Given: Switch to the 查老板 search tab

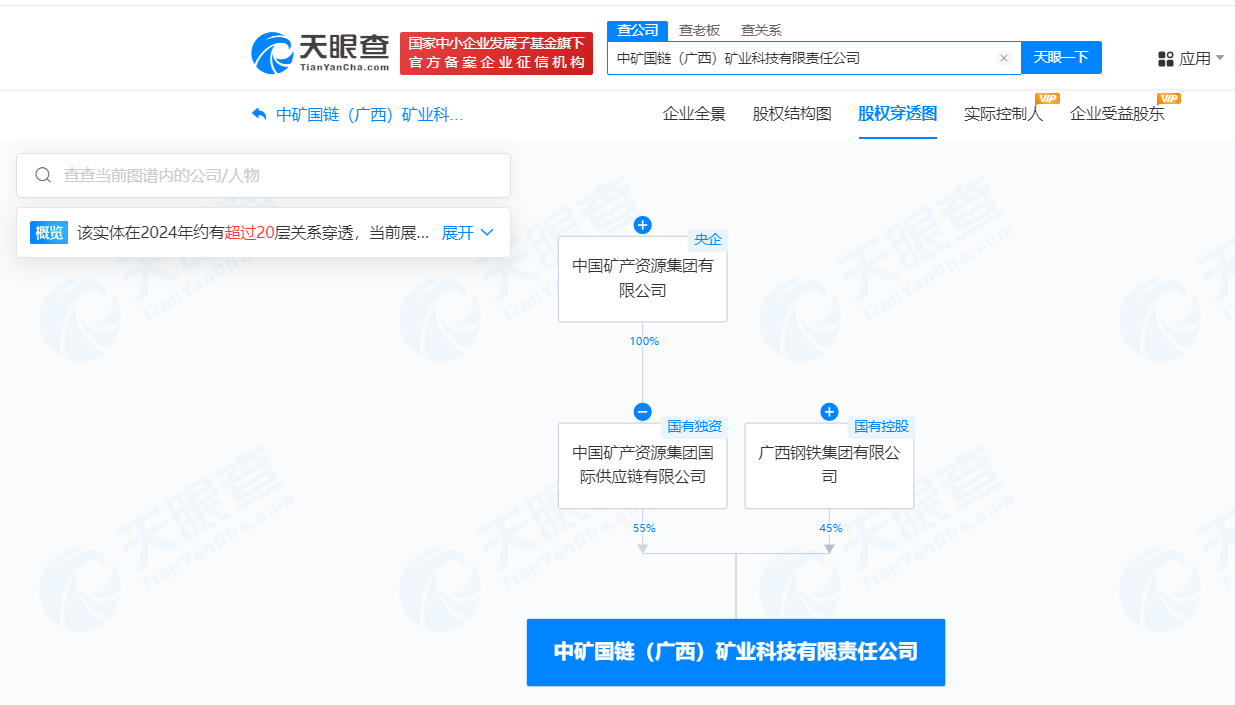Looking at the screenshot, I should pyautogui.click(x=699, y=30).
